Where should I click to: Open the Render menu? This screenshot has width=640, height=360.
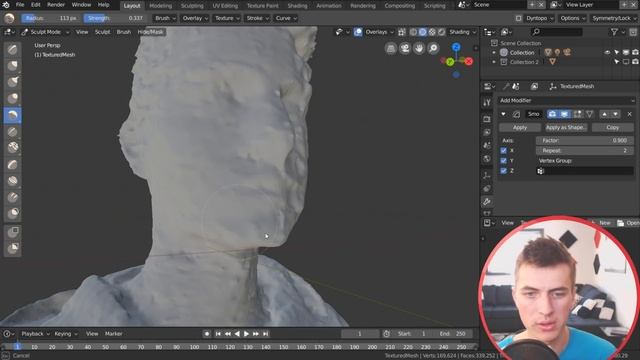56,5
